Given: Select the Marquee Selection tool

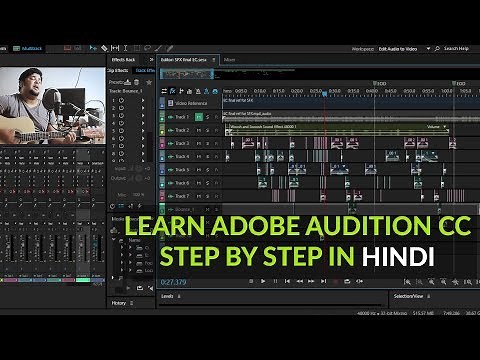Looking at the screenshot, I should coord(137,48).
